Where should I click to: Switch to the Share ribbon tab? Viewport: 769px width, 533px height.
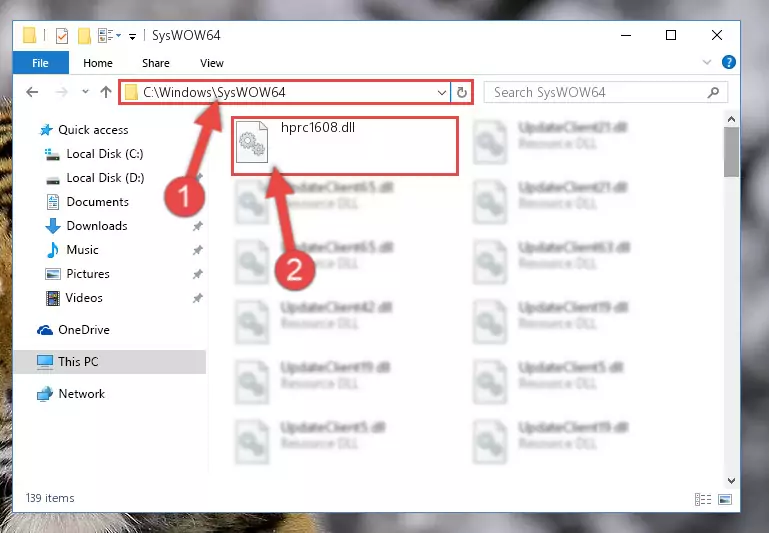click(155, 63)
